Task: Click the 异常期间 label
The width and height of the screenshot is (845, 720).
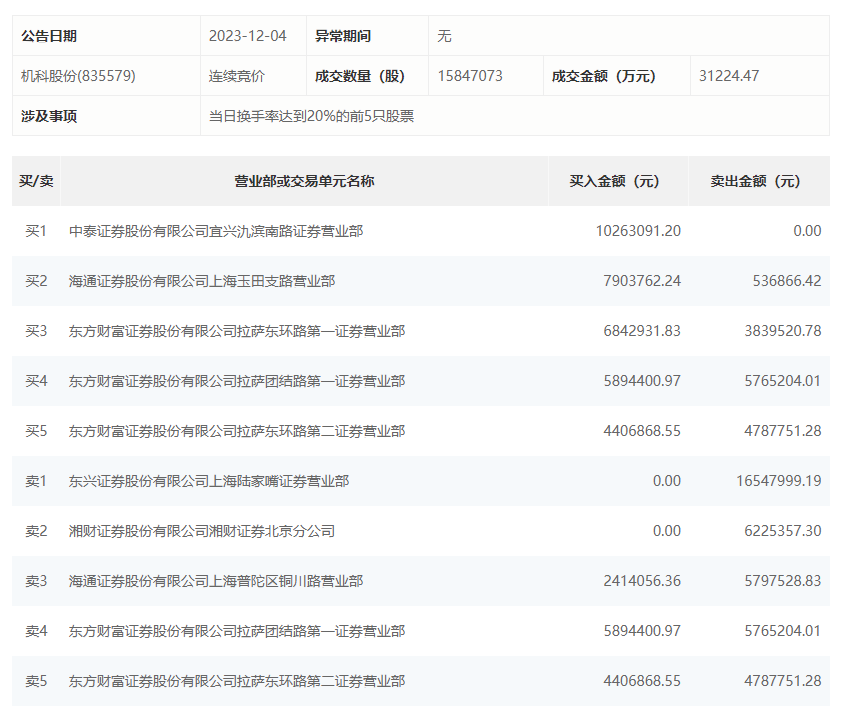Action: click(x=343, y=36)
